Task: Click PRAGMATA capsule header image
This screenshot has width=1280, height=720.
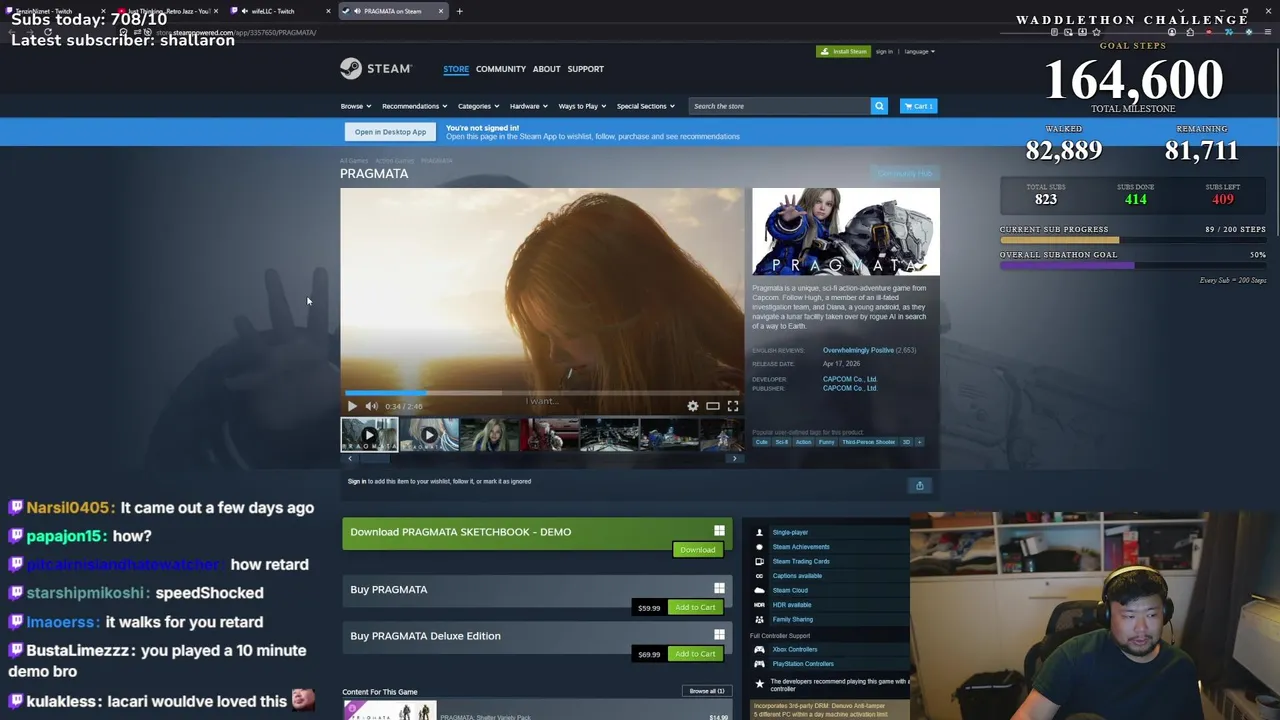Action: 846,231
